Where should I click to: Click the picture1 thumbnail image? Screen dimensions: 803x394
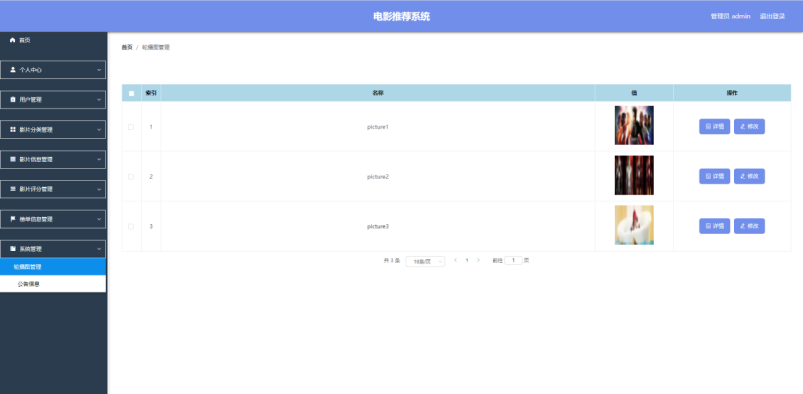(634, 126)
